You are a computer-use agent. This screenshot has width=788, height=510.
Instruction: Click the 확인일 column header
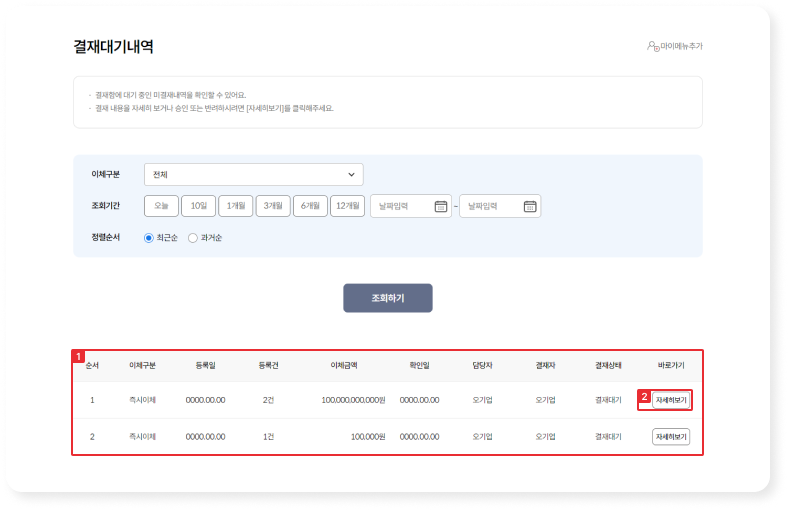[420, 365]
